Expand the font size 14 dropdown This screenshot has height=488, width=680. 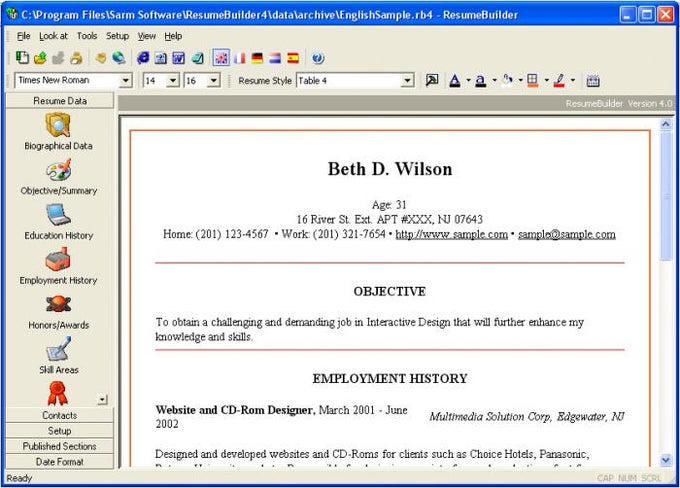point(172,81)
